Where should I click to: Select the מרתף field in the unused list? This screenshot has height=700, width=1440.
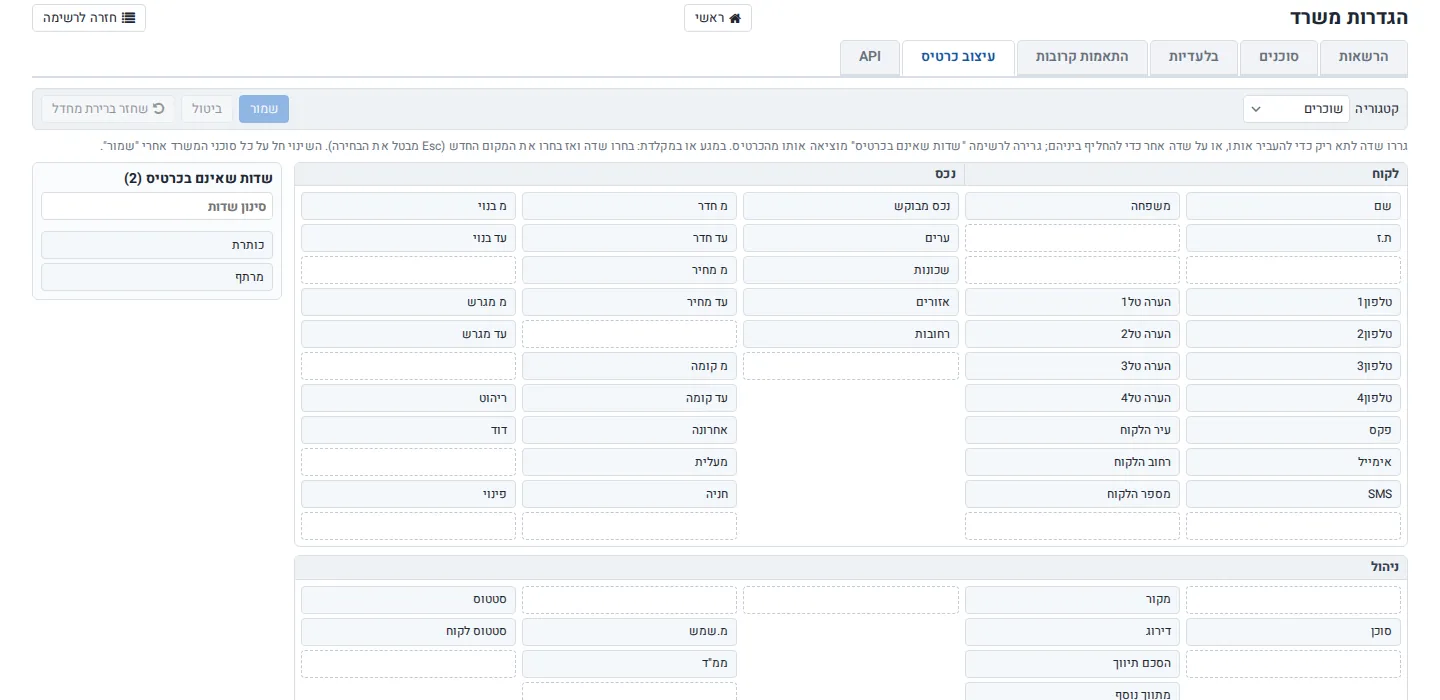click(x=157, y=277)
